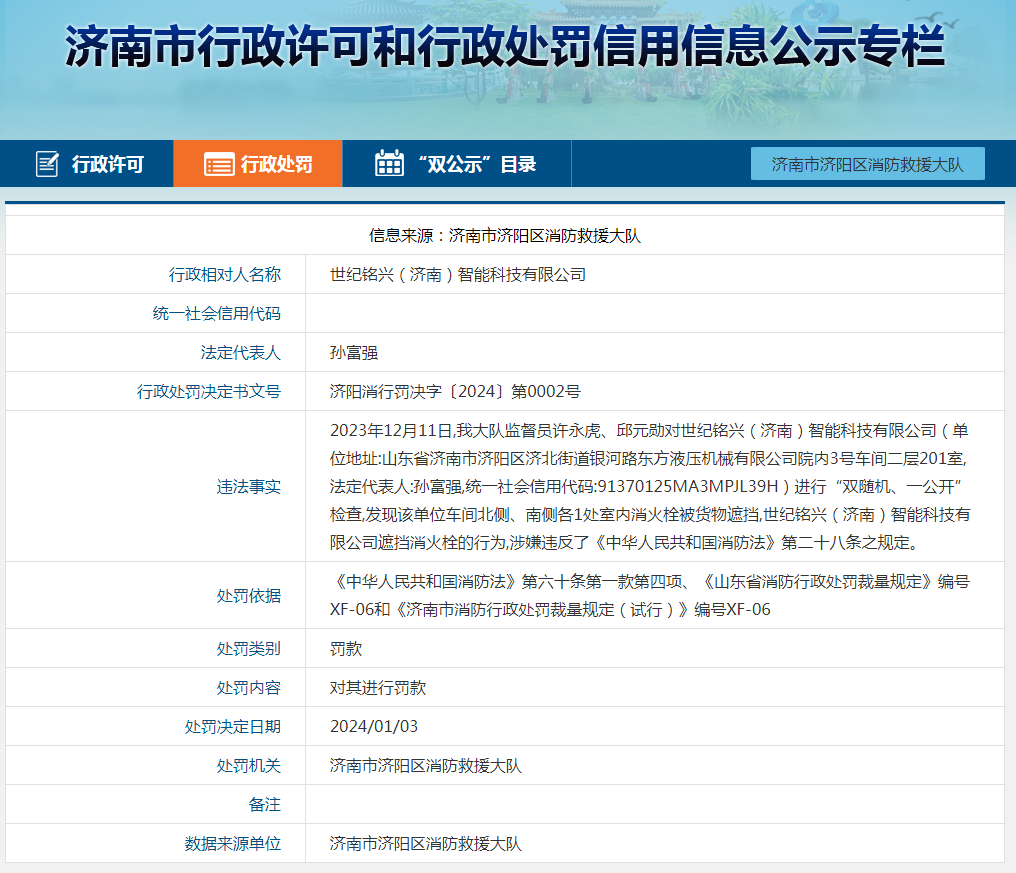Click the label 统一社会信用代码
1016x873 pixels.
(216, 314)
